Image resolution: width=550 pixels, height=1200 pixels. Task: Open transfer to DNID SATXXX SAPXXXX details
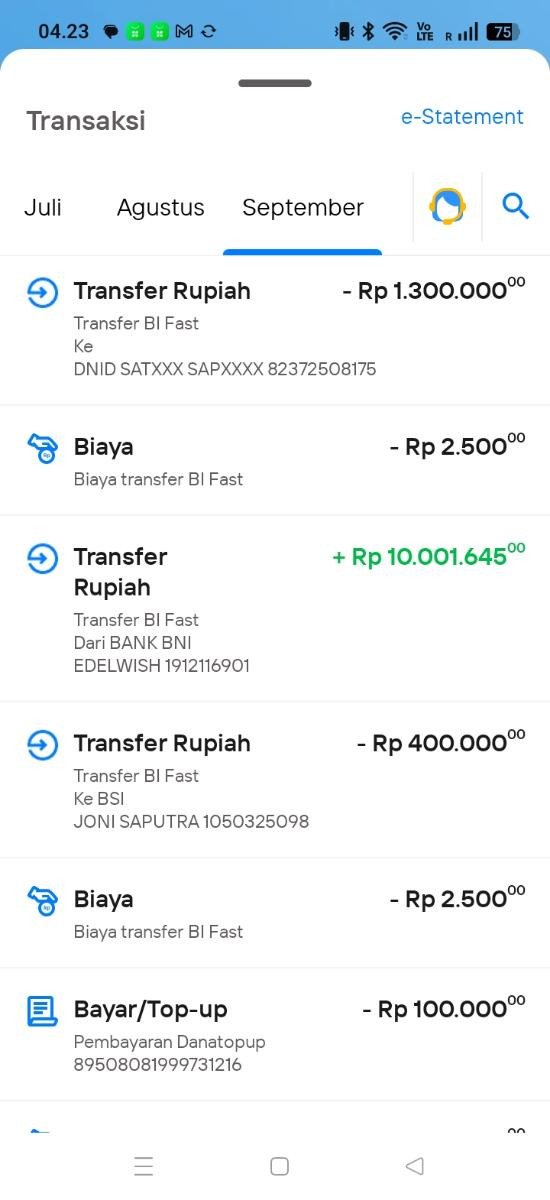(x=275, y=330)
